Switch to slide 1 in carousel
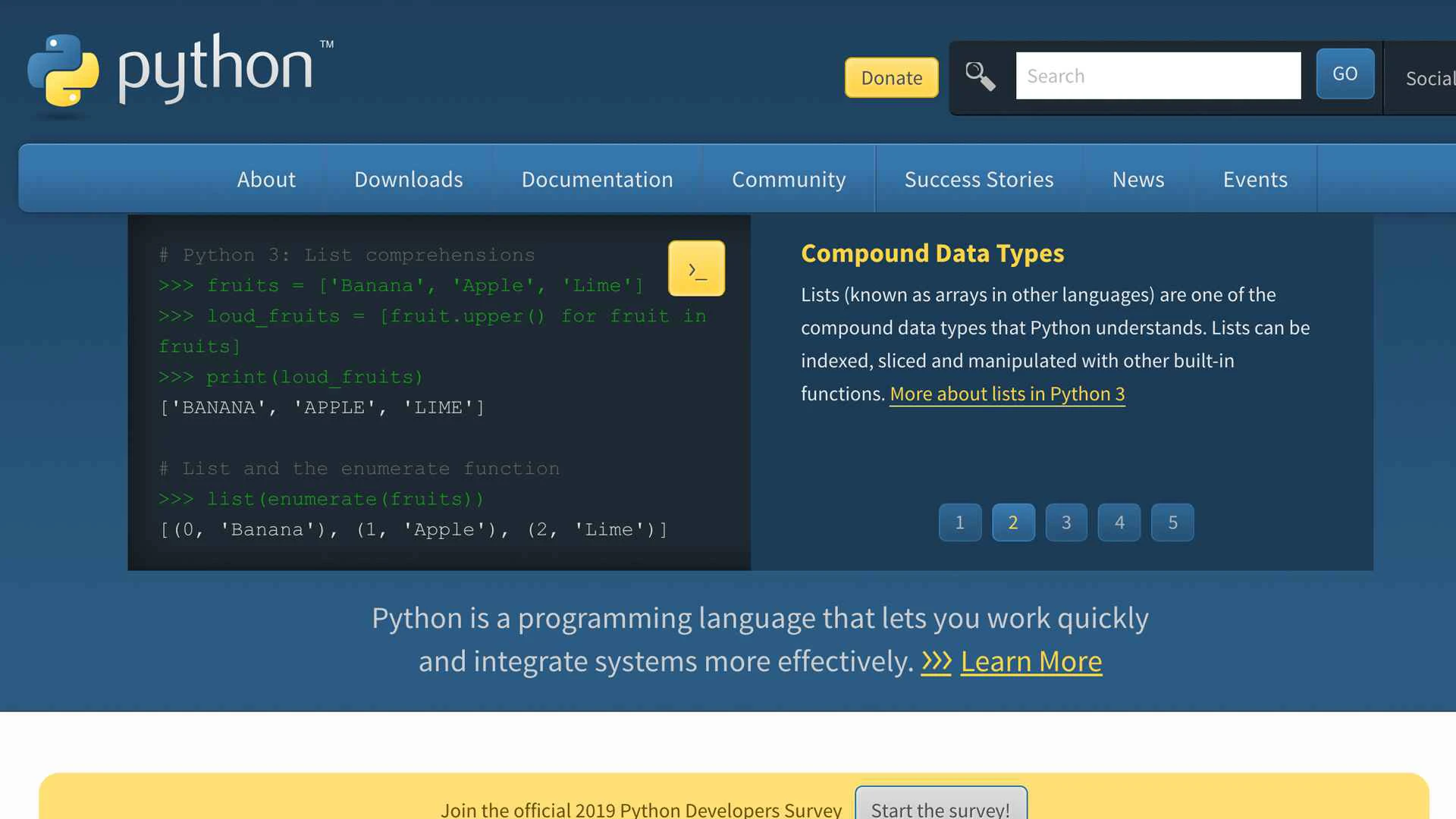 (959, 522)
